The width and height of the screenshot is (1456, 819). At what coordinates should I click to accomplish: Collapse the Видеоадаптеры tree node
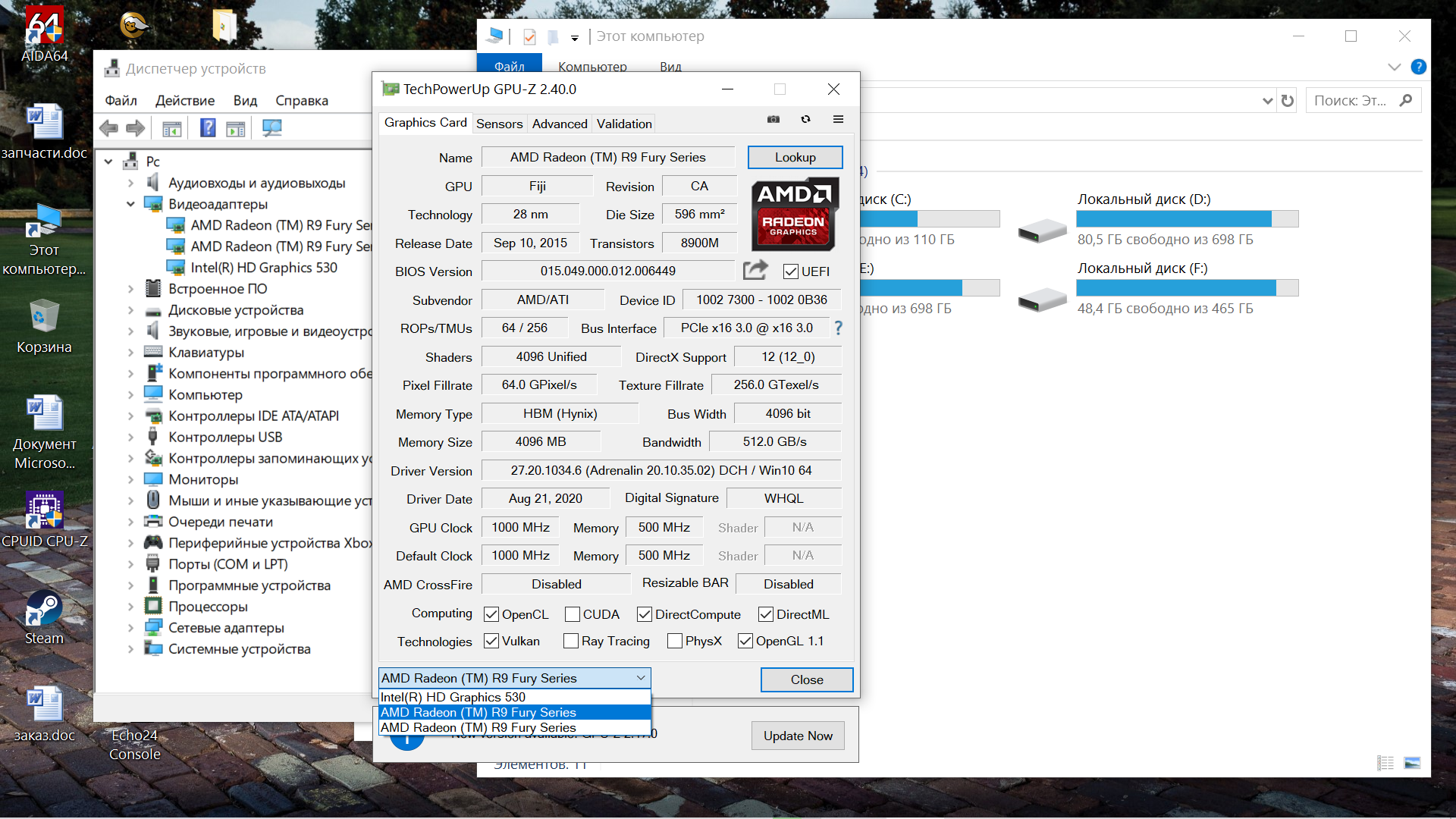click(130, 204)
